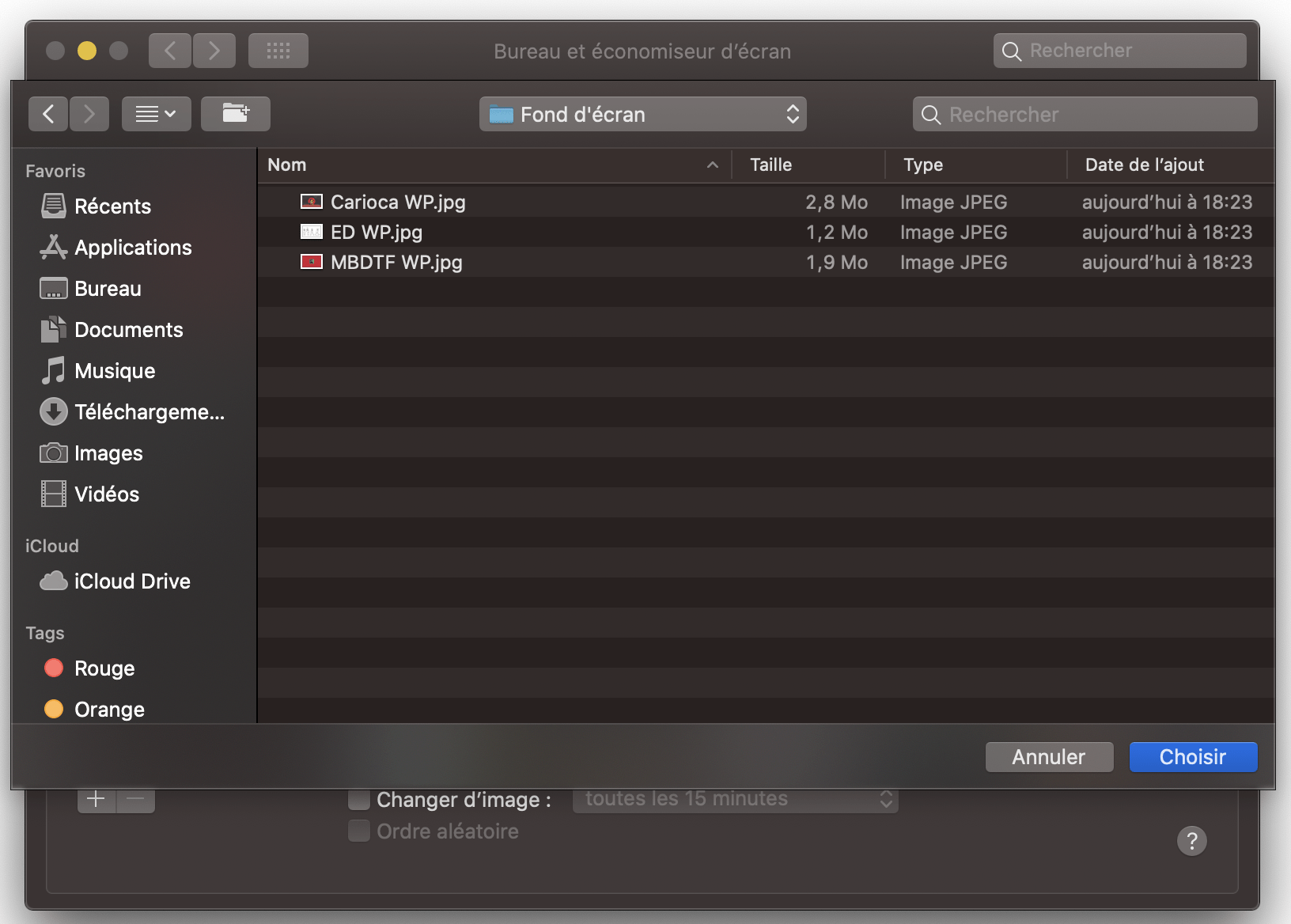Open Musique in sidebar
This screenshot has height=924, width=1291.
coord(133,371)
